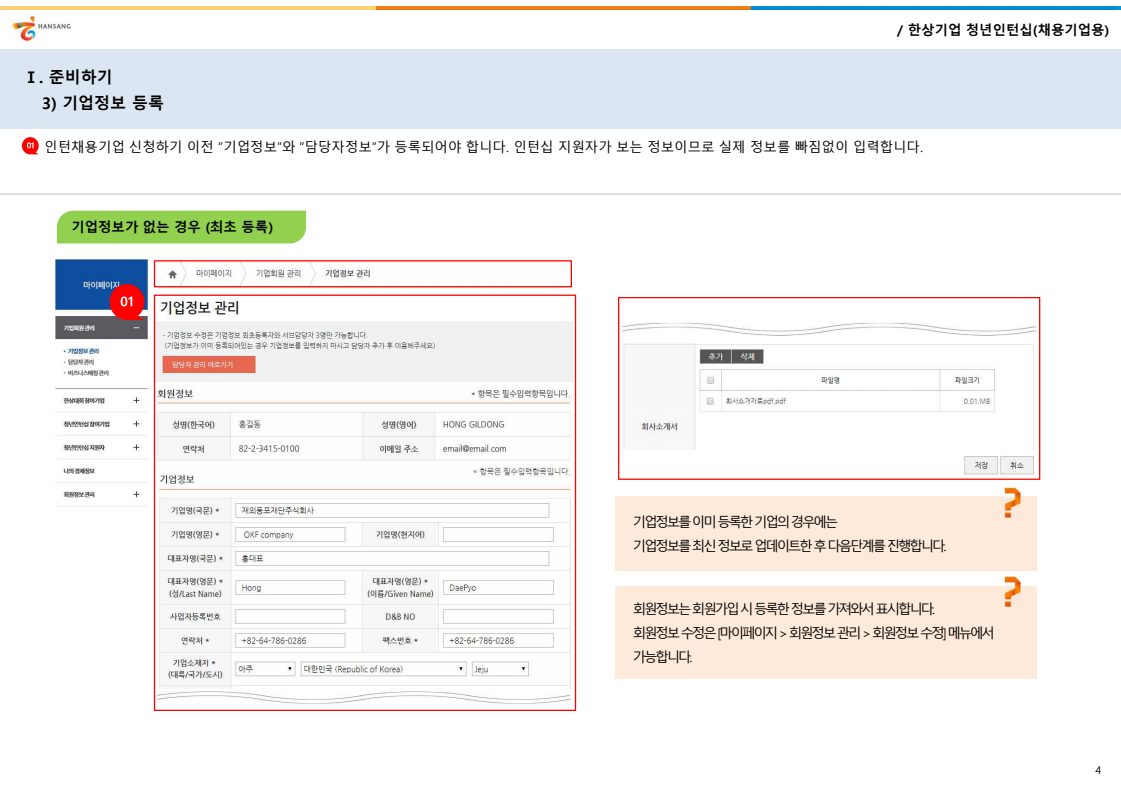Open the city dropdown showing Jeju
This screenshot has height=793, width=1121.
pos(499,669)
